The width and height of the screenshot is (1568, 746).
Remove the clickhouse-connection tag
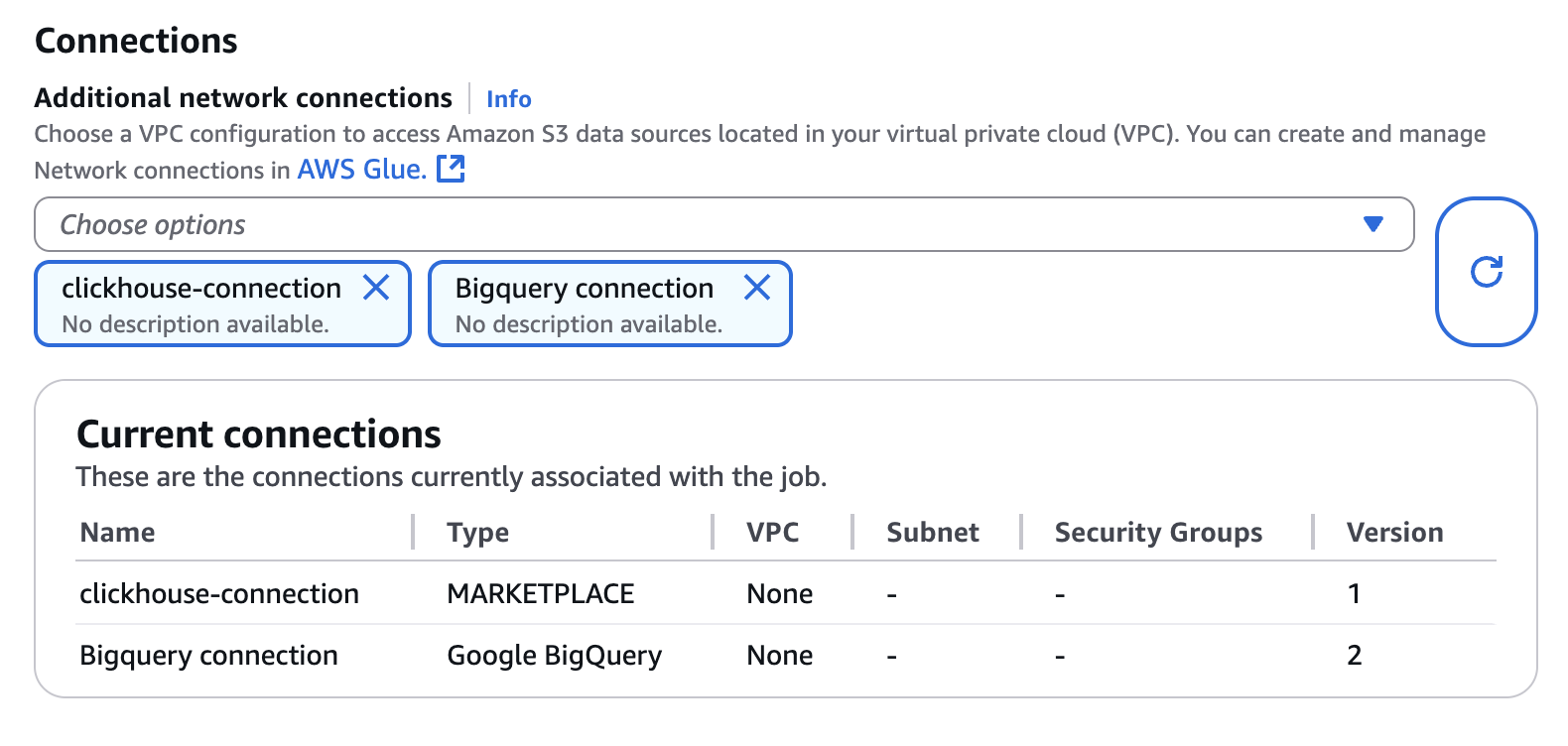point(376,288)
